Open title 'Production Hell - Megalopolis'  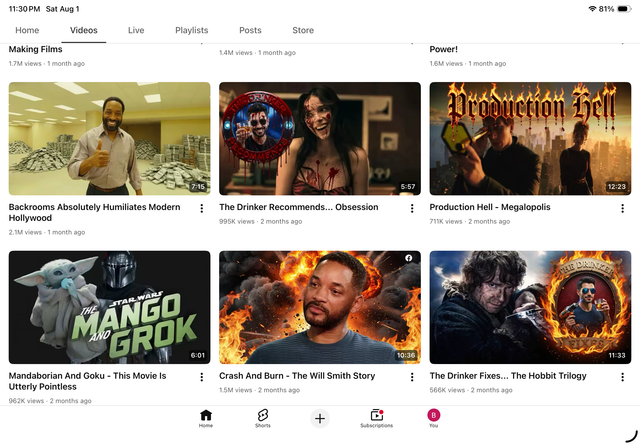490,207
